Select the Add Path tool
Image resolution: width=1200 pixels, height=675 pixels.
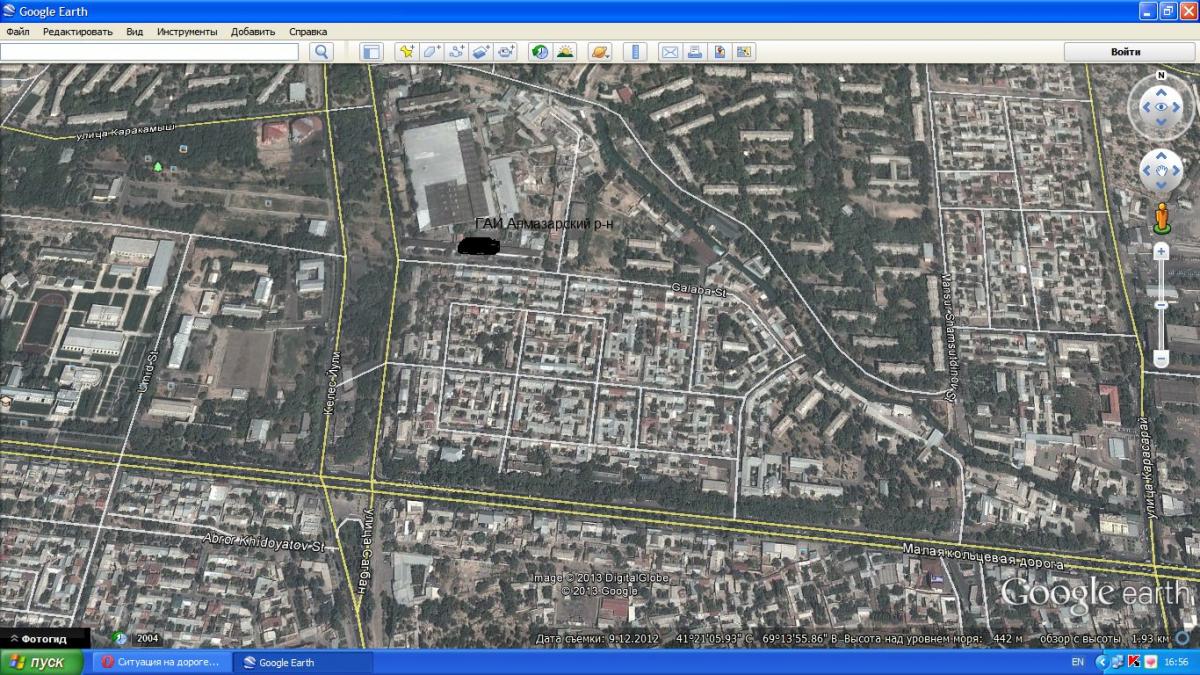(x=457, y=52)
